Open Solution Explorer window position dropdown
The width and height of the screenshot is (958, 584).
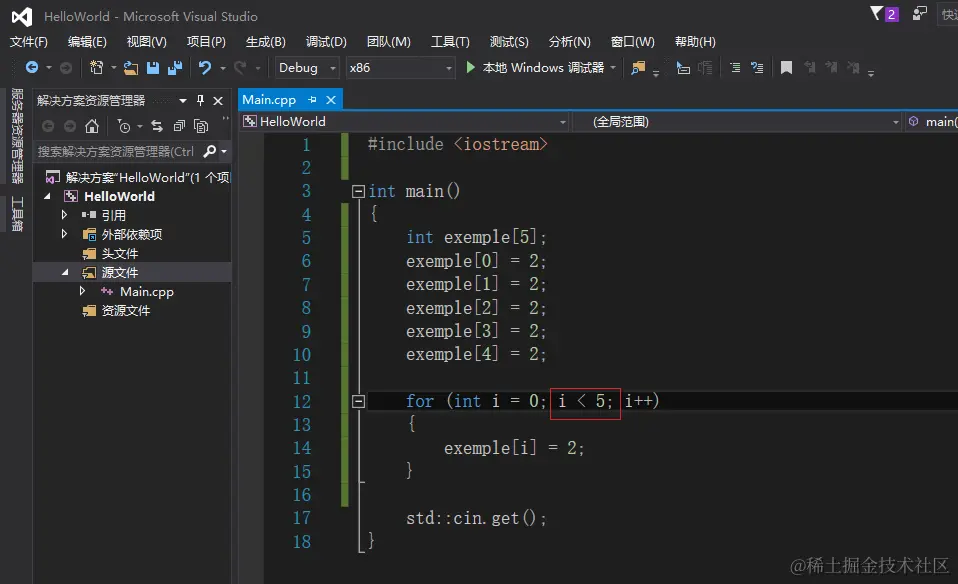point(183,100)
